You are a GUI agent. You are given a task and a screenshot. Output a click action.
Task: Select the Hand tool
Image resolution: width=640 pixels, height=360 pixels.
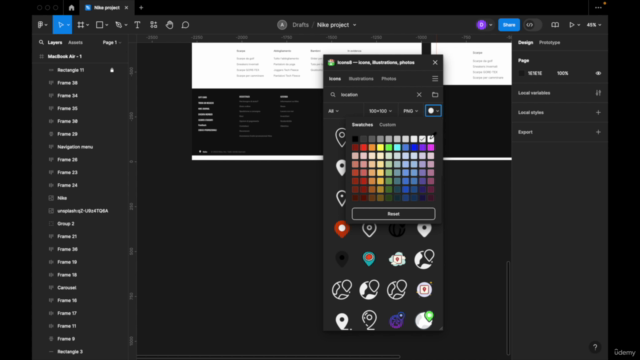click(x=169, y=25)
